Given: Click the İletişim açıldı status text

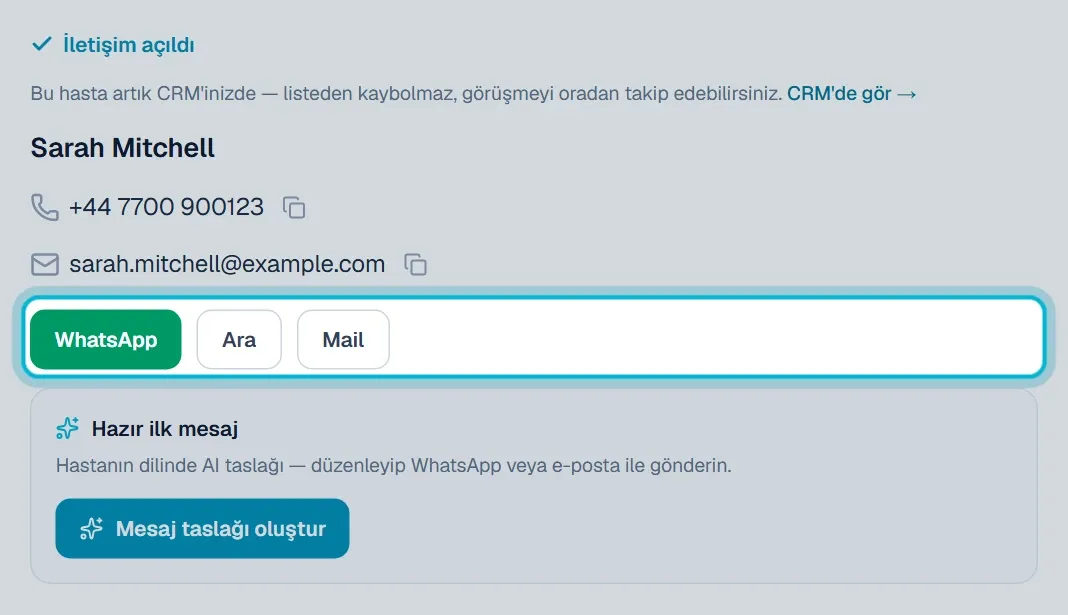Looking at the screenshot, I should (x=129, y=45).
